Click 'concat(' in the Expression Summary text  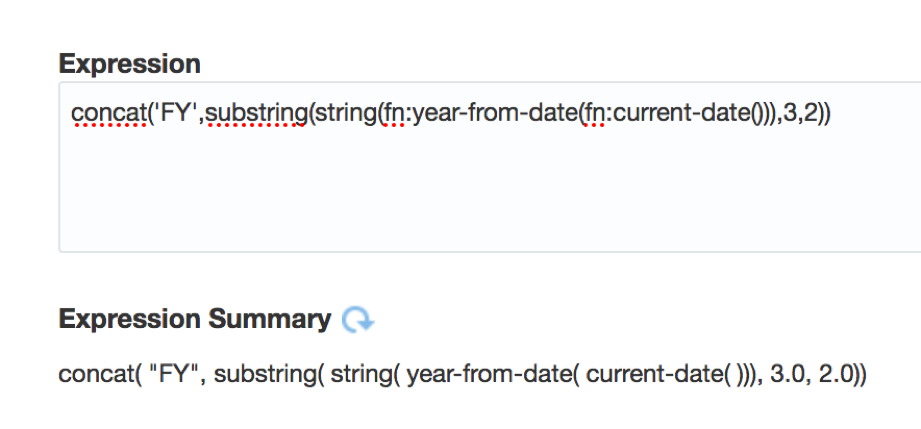pyautogui.click(x=95, y=375)
